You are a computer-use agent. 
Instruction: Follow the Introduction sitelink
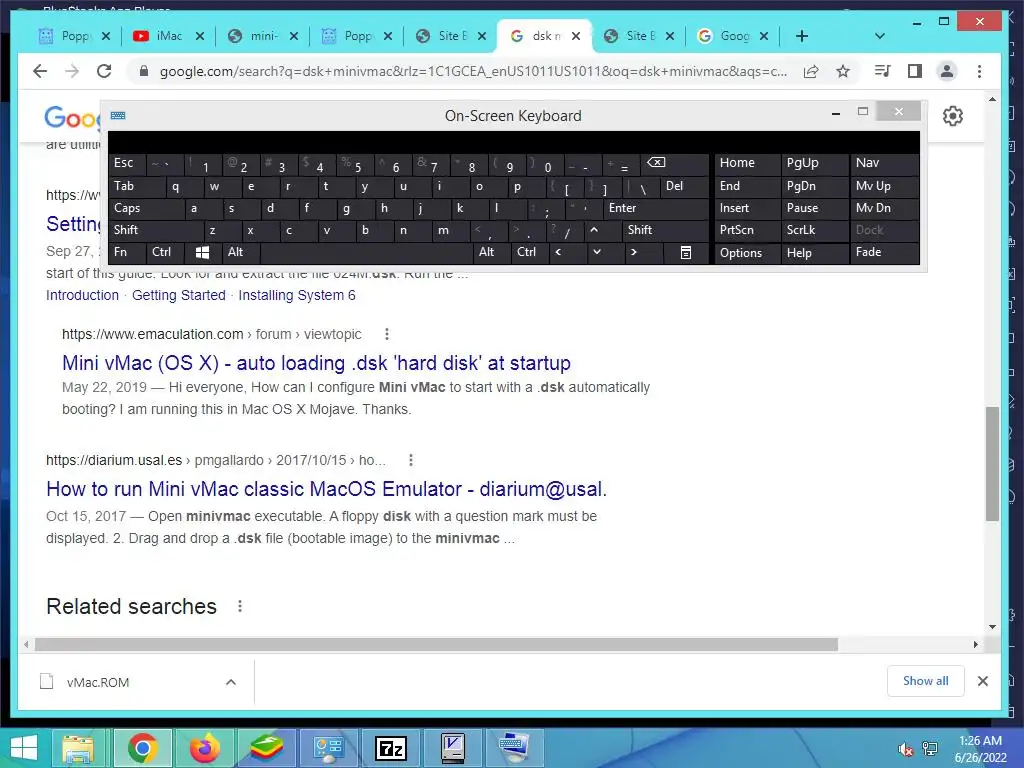[82, 295]
